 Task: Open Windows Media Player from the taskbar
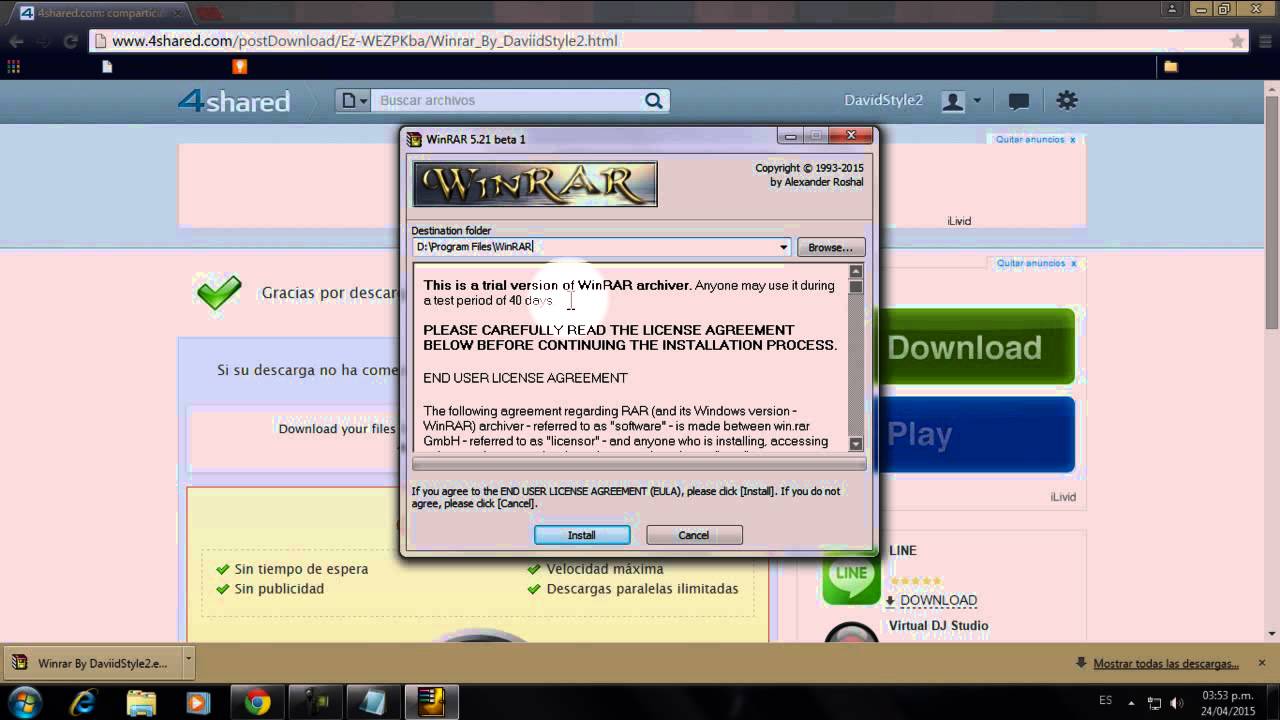point(198,702)
